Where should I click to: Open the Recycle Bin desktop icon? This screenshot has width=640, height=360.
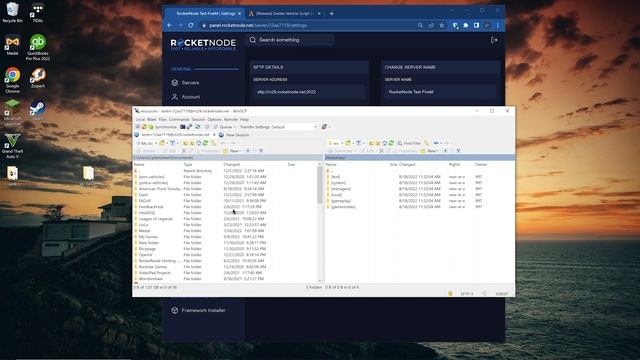(x=12, y=12)
